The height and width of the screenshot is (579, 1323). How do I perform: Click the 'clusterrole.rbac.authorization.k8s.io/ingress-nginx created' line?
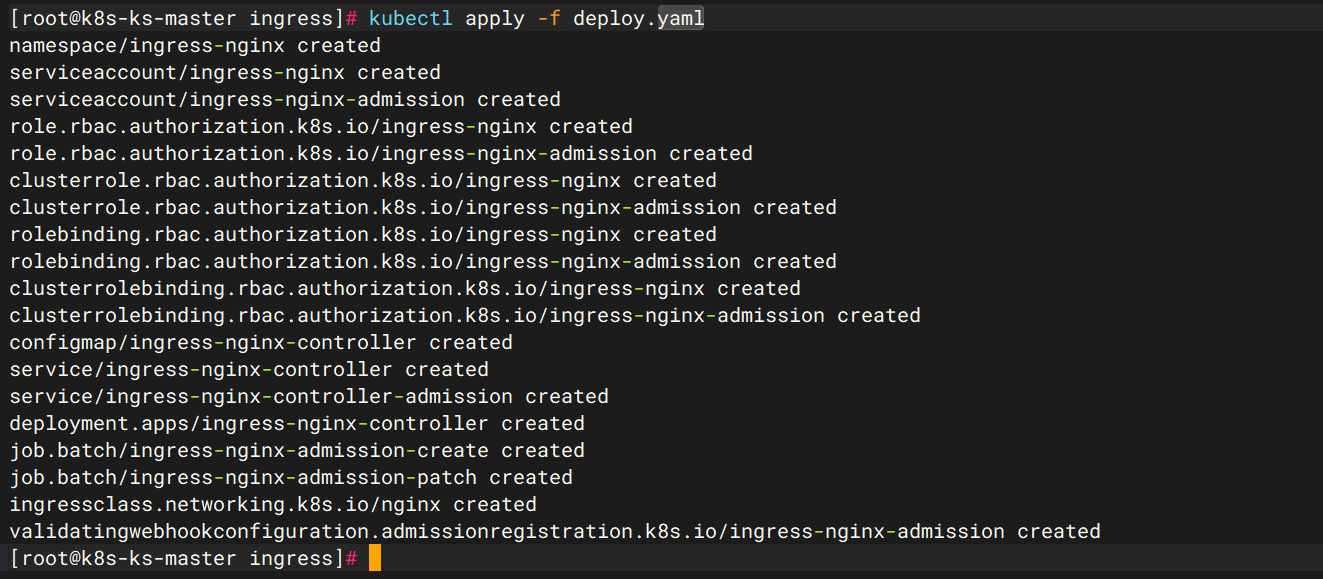(x=363, y=181)
